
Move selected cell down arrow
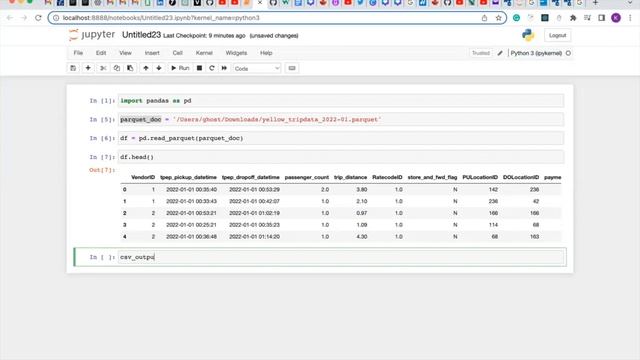click(159, 68)
